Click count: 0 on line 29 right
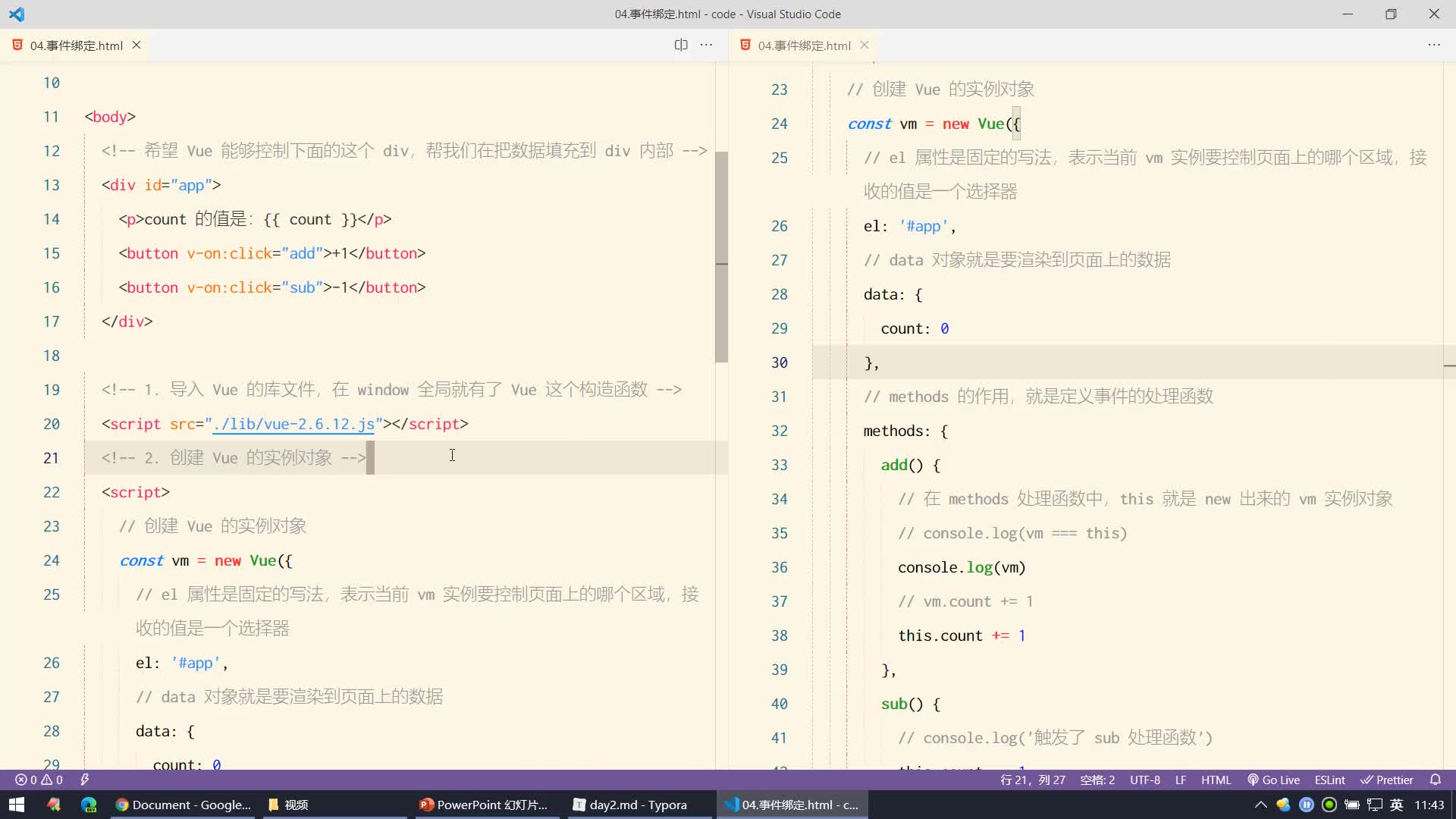The height and width of the screenshot is (819, 1456). pos(915,328)
